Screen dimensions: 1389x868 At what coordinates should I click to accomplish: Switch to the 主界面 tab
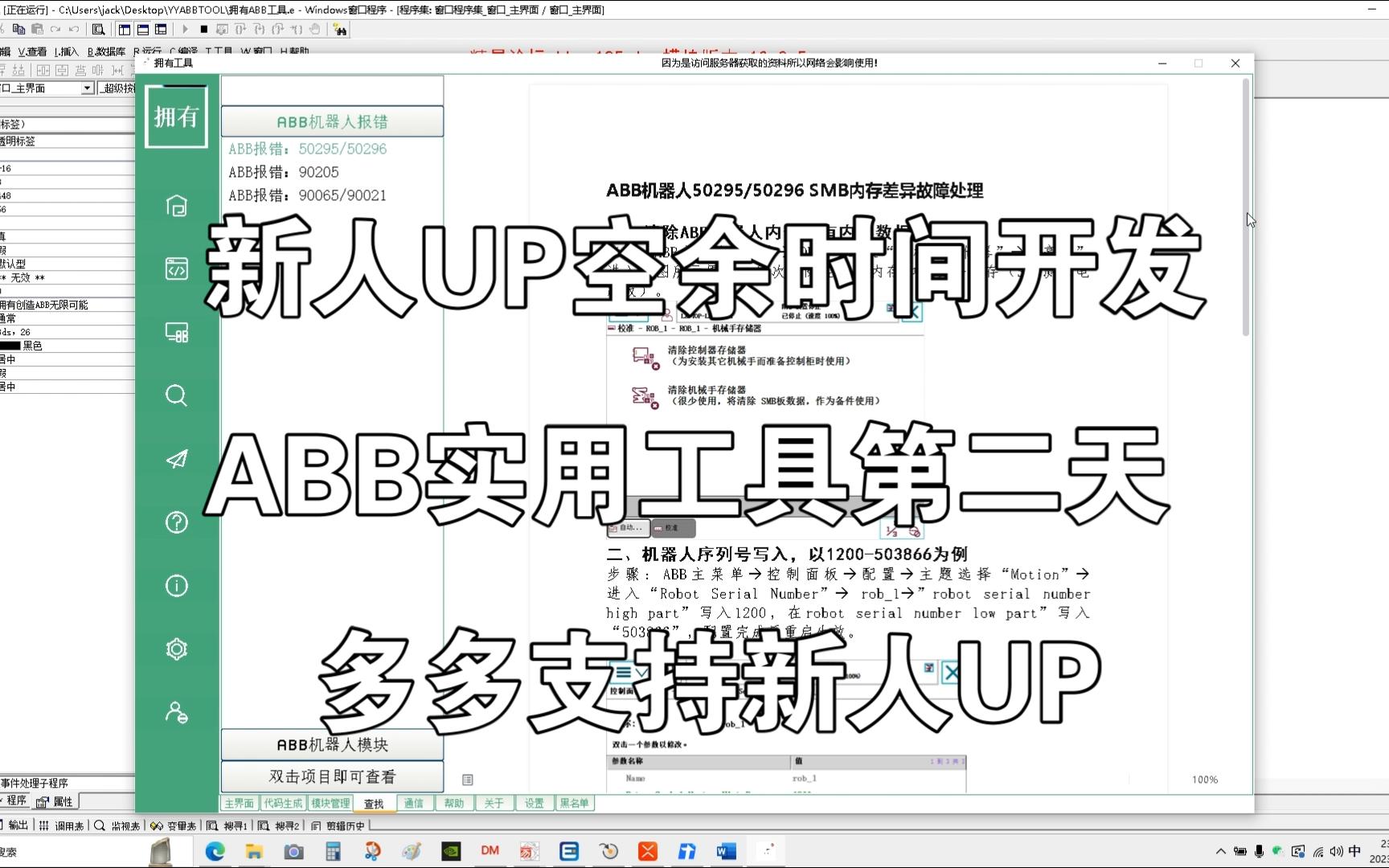click(240, 803)
